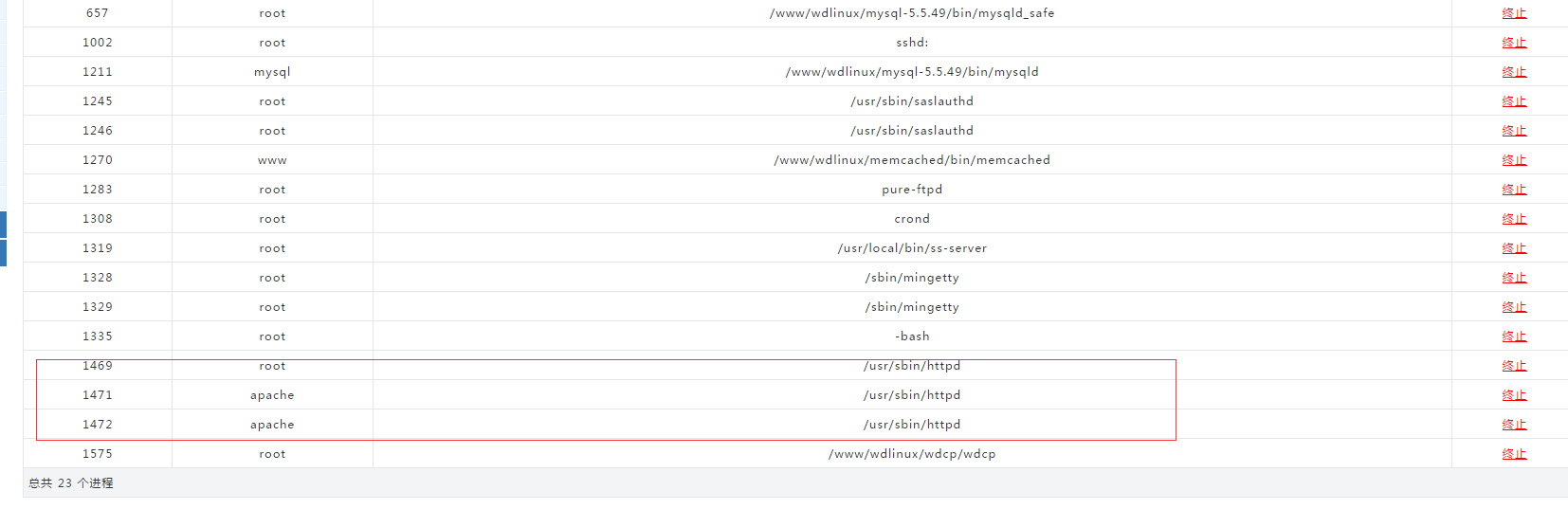Select the apache user for PID 1472
The image size is (1568, 509).
(272, 425)
